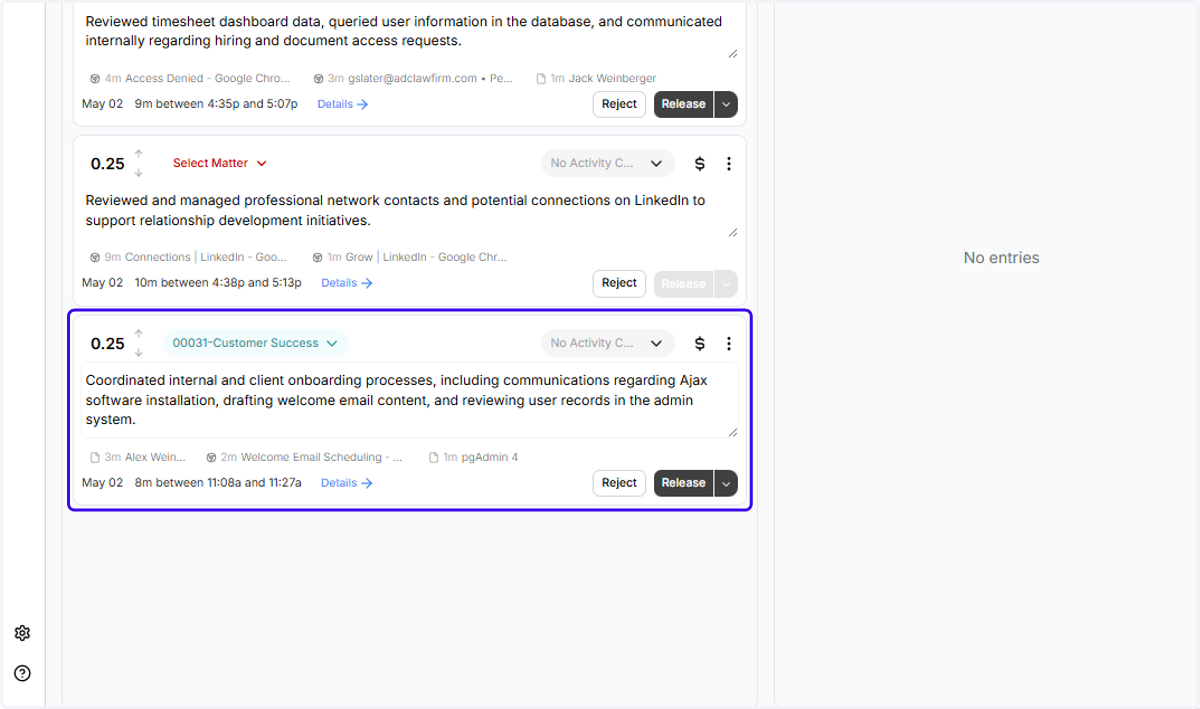
Task: Open the 00031-Customer Success matter dropdown
Action: pyautogui.click(x=255, y=343)
